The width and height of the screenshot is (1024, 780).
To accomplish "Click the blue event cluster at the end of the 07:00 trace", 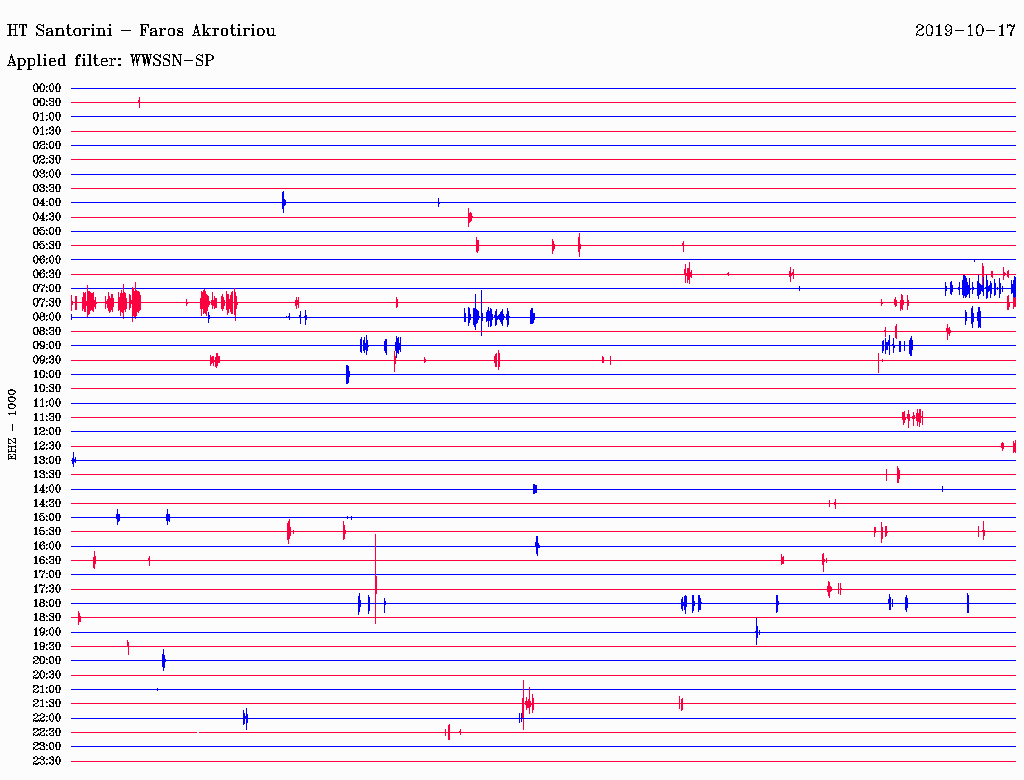I will tap(980, 287).
